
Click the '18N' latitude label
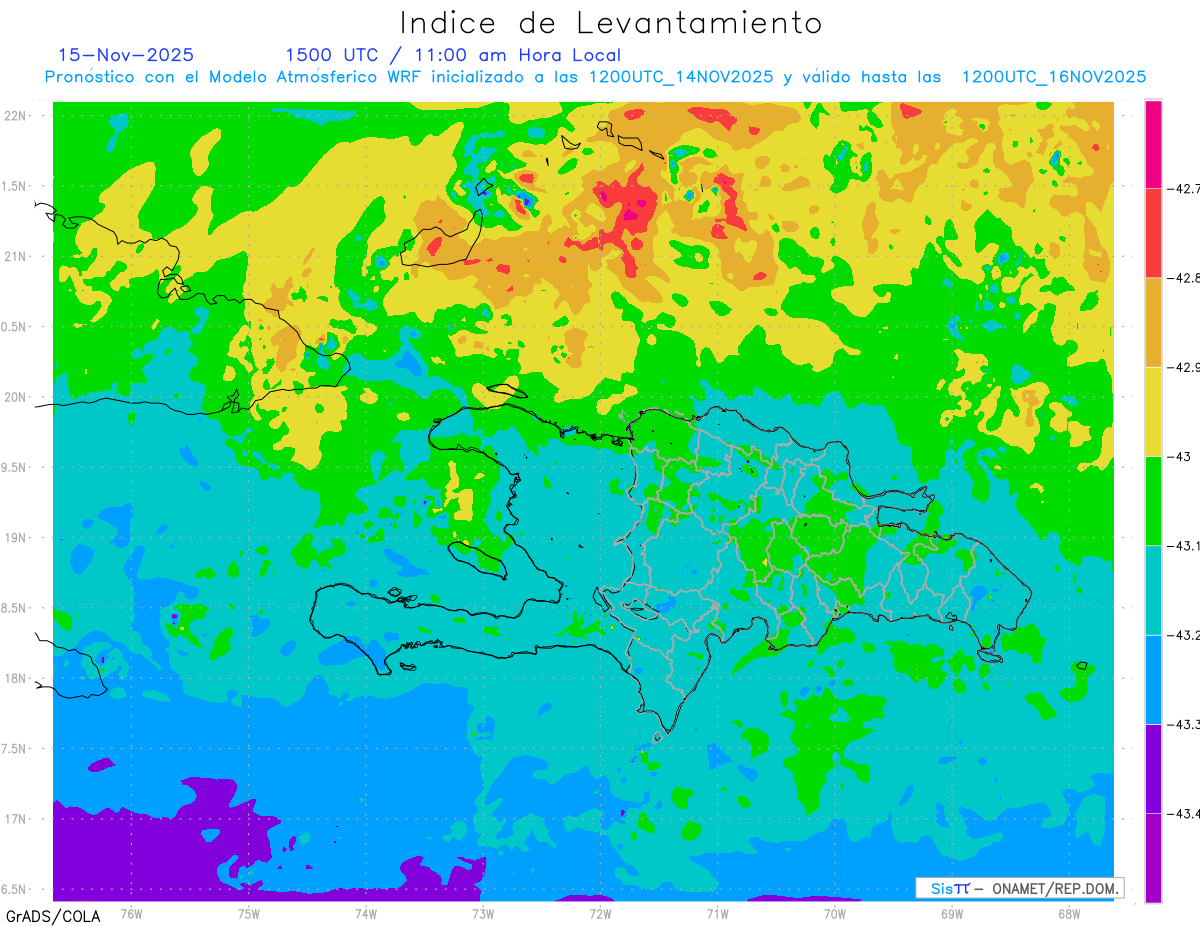point(16,678)
